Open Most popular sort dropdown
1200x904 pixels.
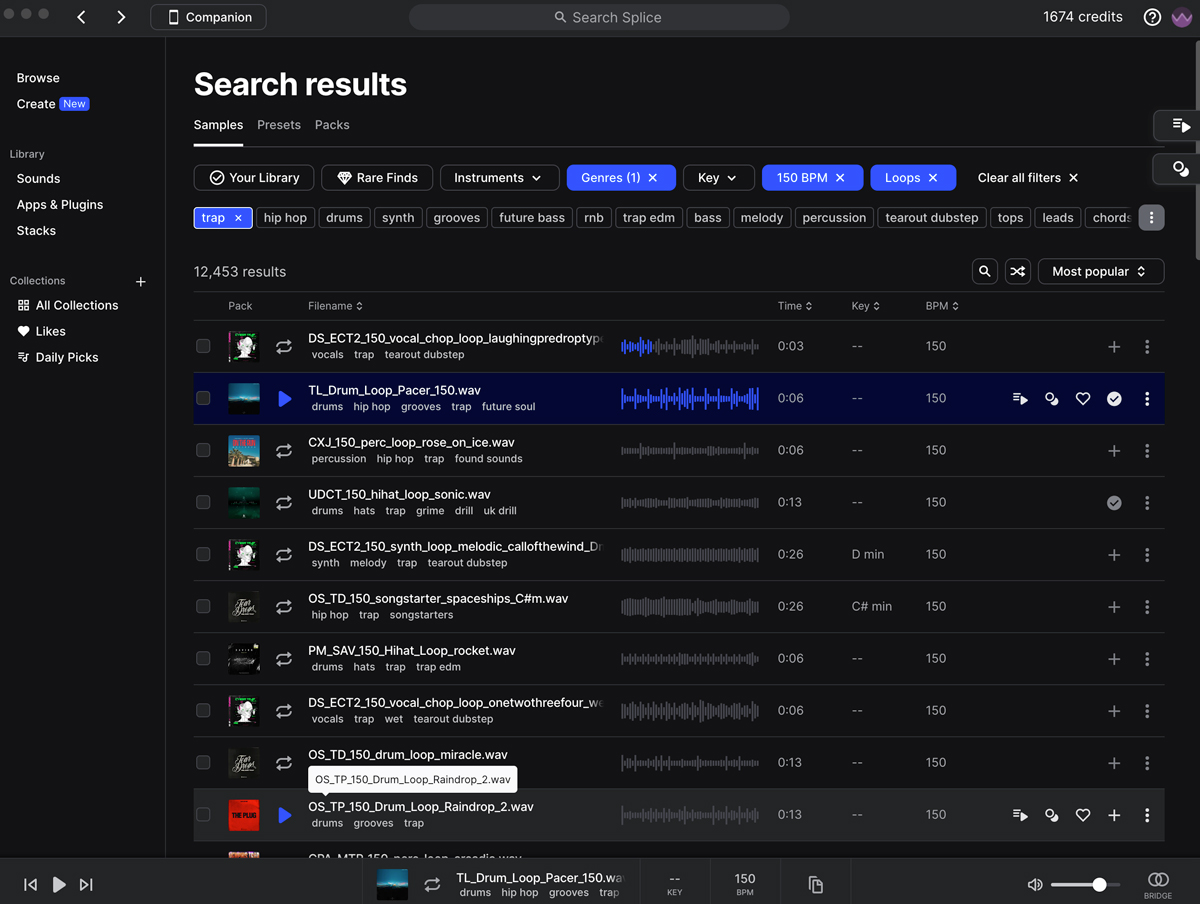(1101, 271)
